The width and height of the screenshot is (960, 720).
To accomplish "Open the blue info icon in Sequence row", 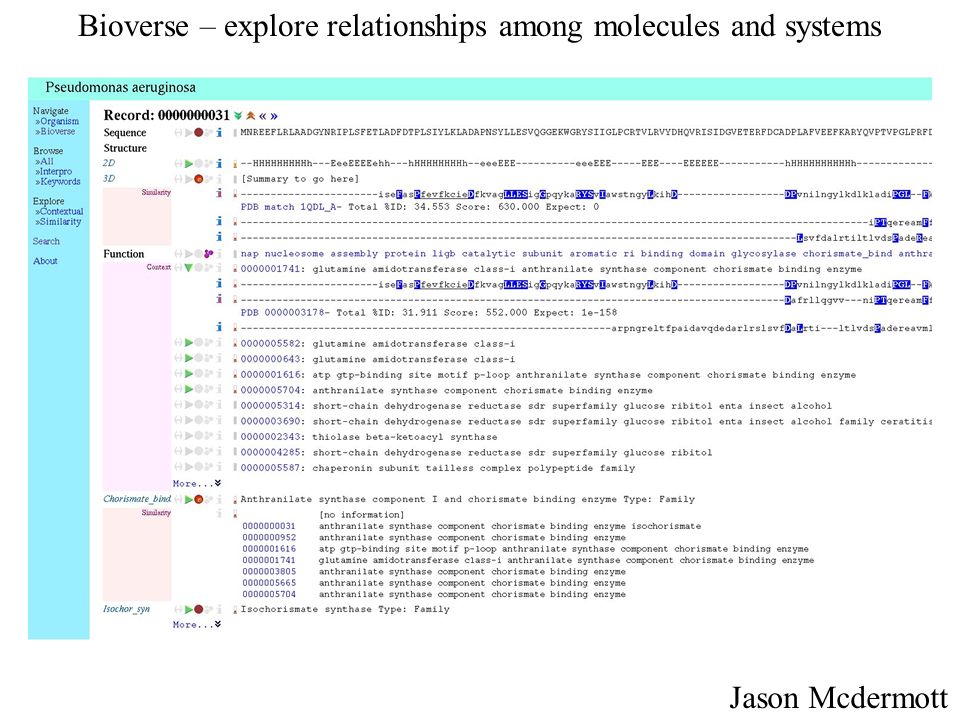I will click(219, 132).
